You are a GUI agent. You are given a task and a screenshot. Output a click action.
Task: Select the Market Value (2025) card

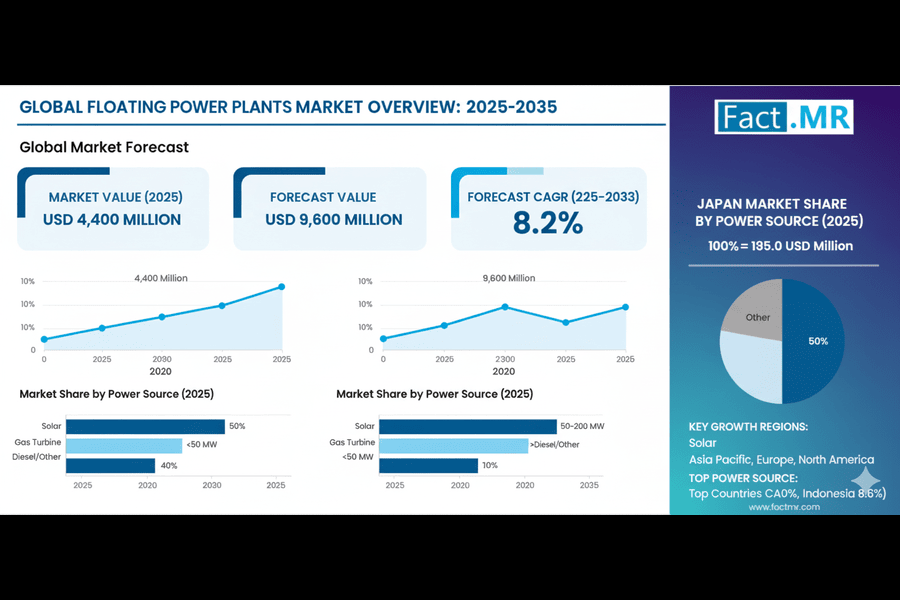click(113, 208)
